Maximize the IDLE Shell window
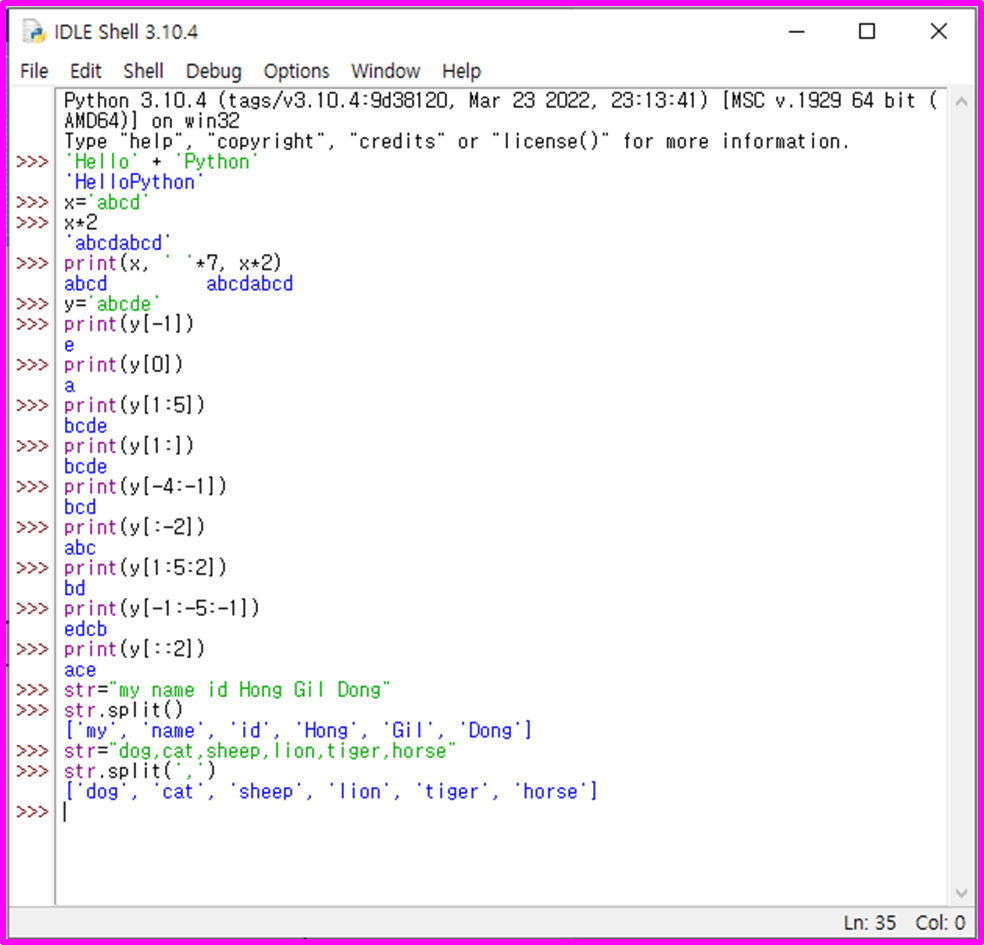Viewport: 984px width, 945px height. [x=867, y=31]
